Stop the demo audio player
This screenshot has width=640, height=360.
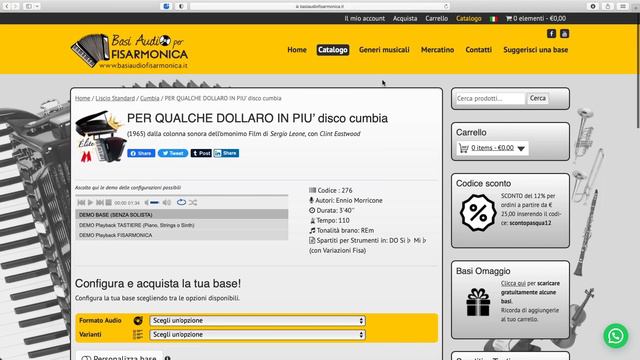point(109,202)
